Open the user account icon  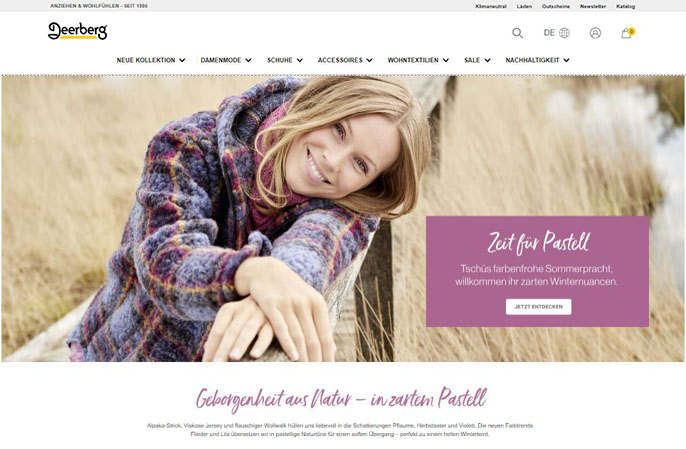tap(595, 33)
